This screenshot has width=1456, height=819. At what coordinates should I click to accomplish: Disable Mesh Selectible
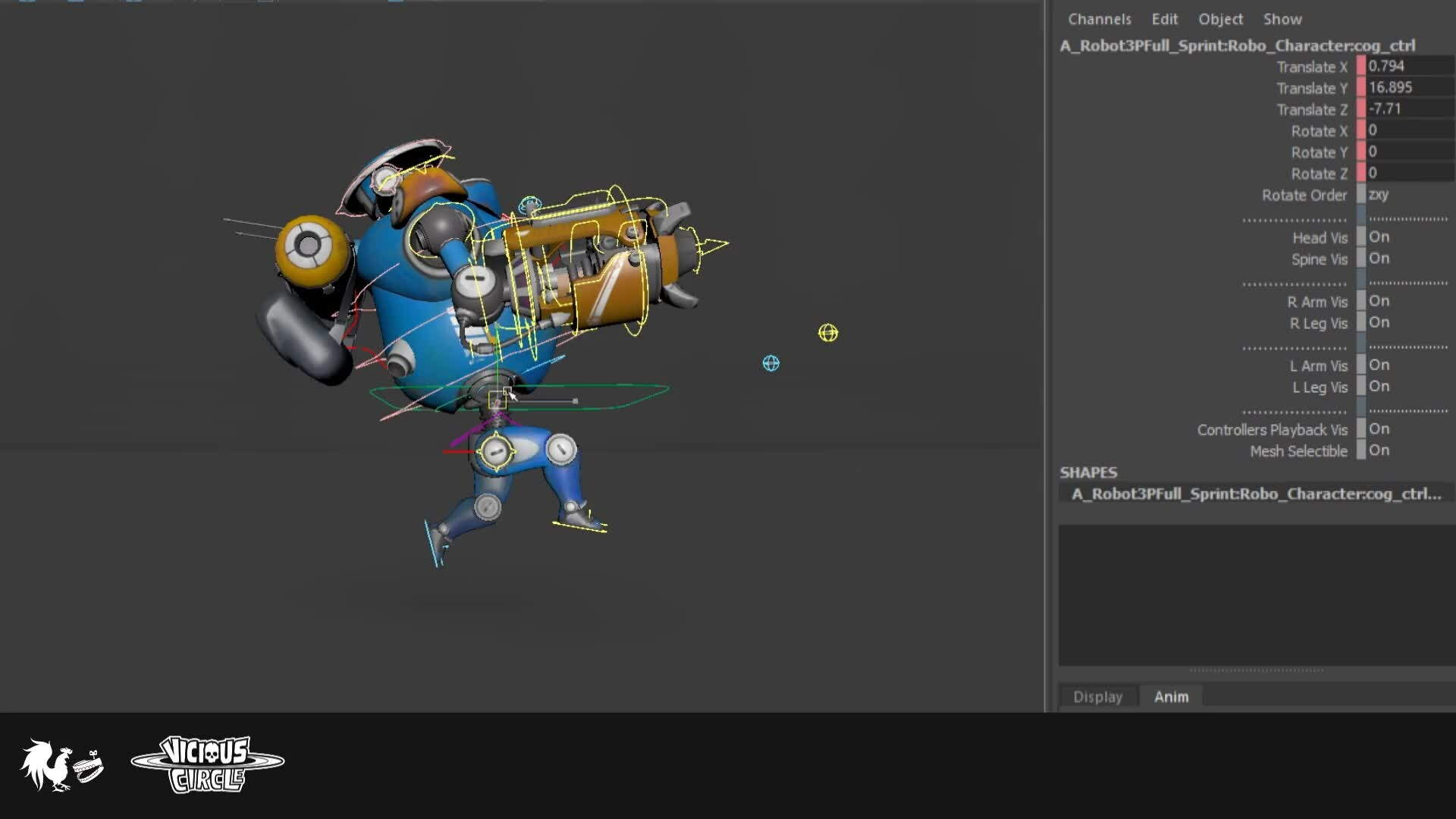click(x=1379, y=450)
